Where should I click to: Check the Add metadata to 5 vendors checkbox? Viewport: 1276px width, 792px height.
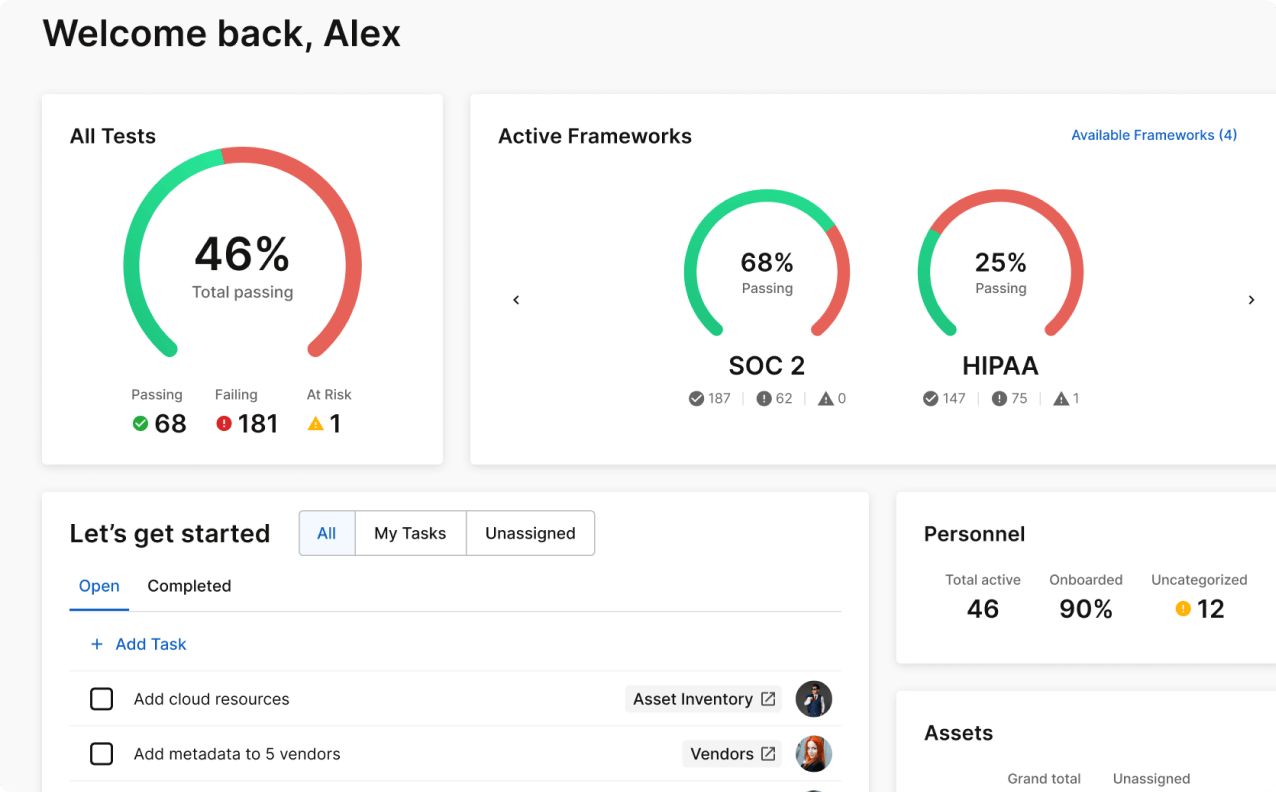[x=101, y=754]
